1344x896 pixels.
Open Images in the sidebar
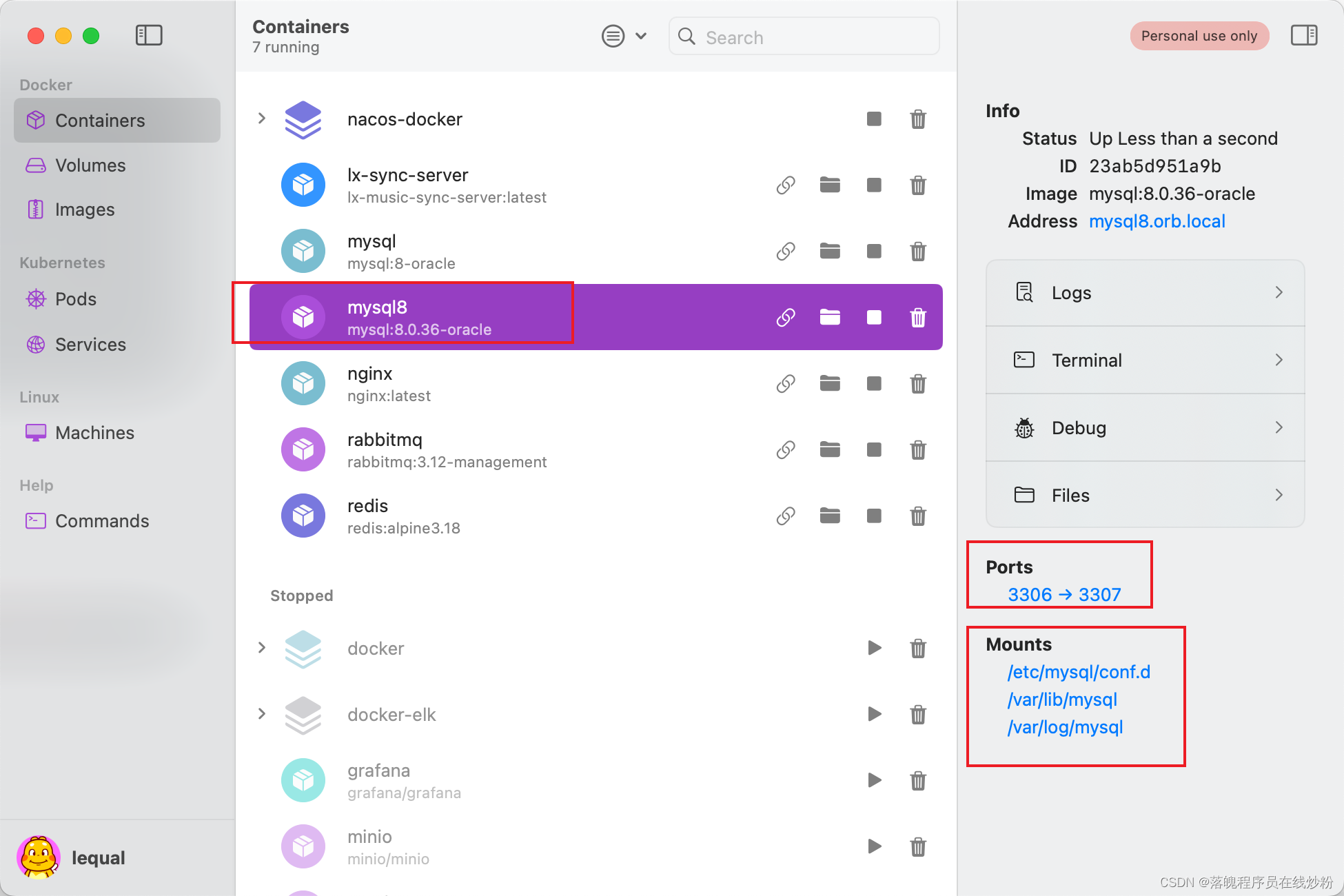click(117, 210)
